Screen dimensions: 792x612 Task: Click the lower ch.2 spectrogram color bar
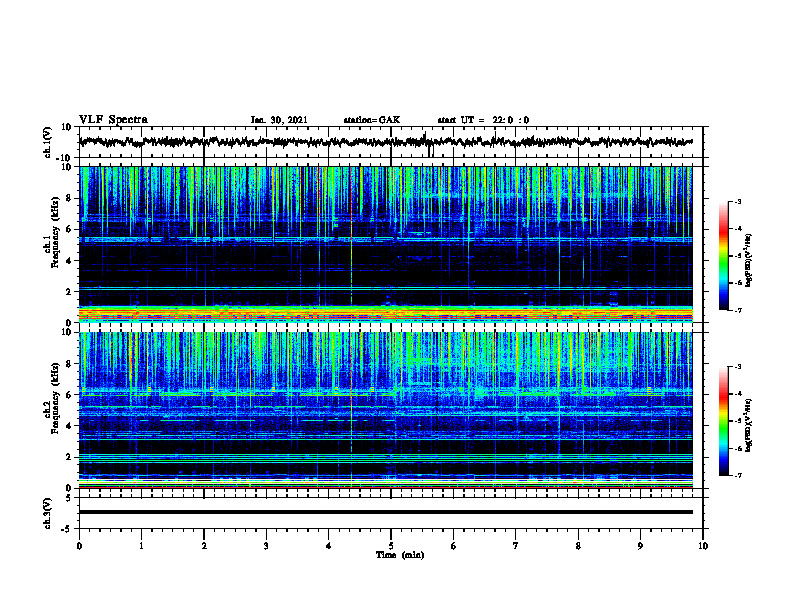point(724,421)
